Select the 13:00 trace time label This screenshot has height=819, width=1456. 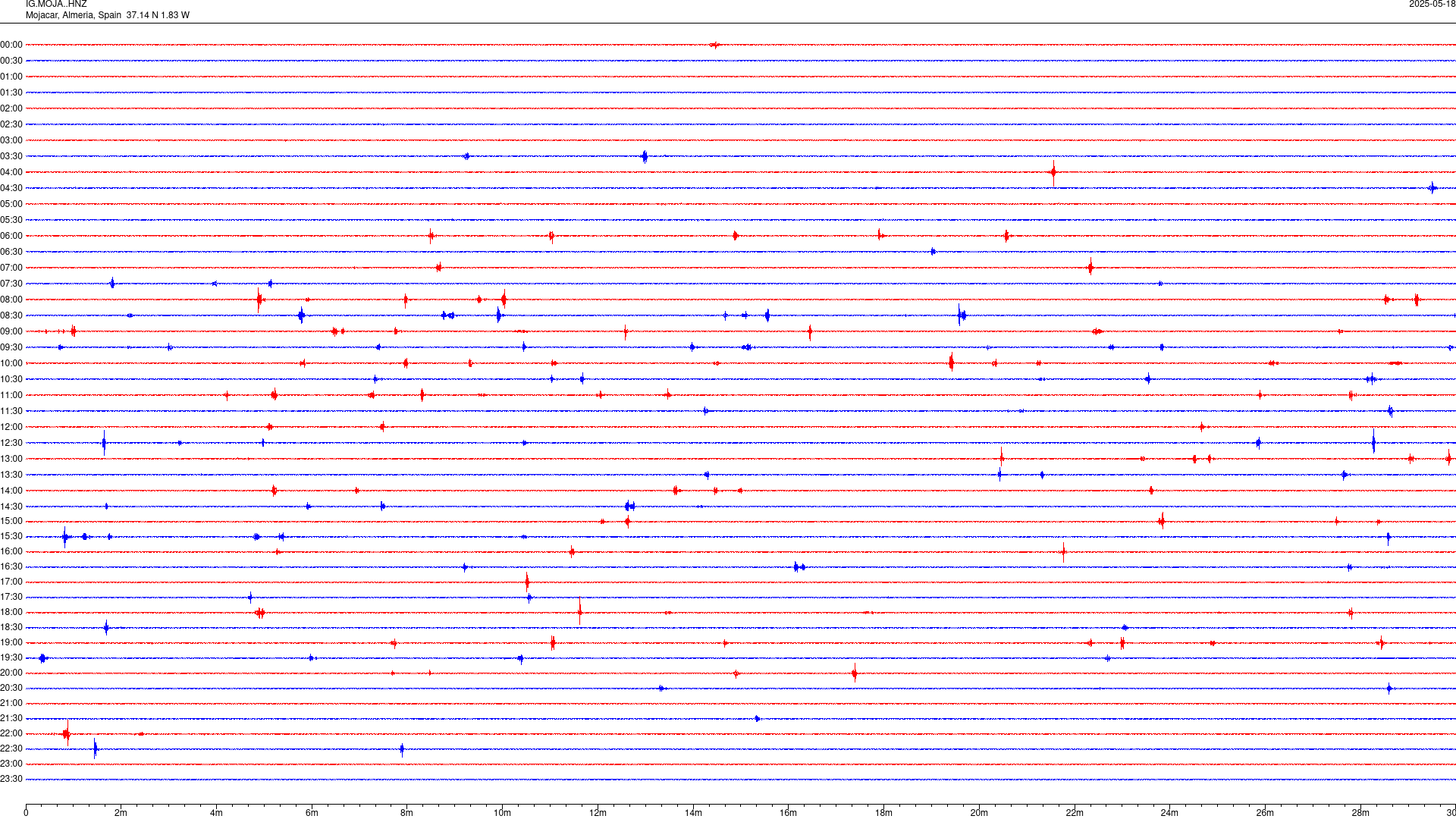click(11, 459)
